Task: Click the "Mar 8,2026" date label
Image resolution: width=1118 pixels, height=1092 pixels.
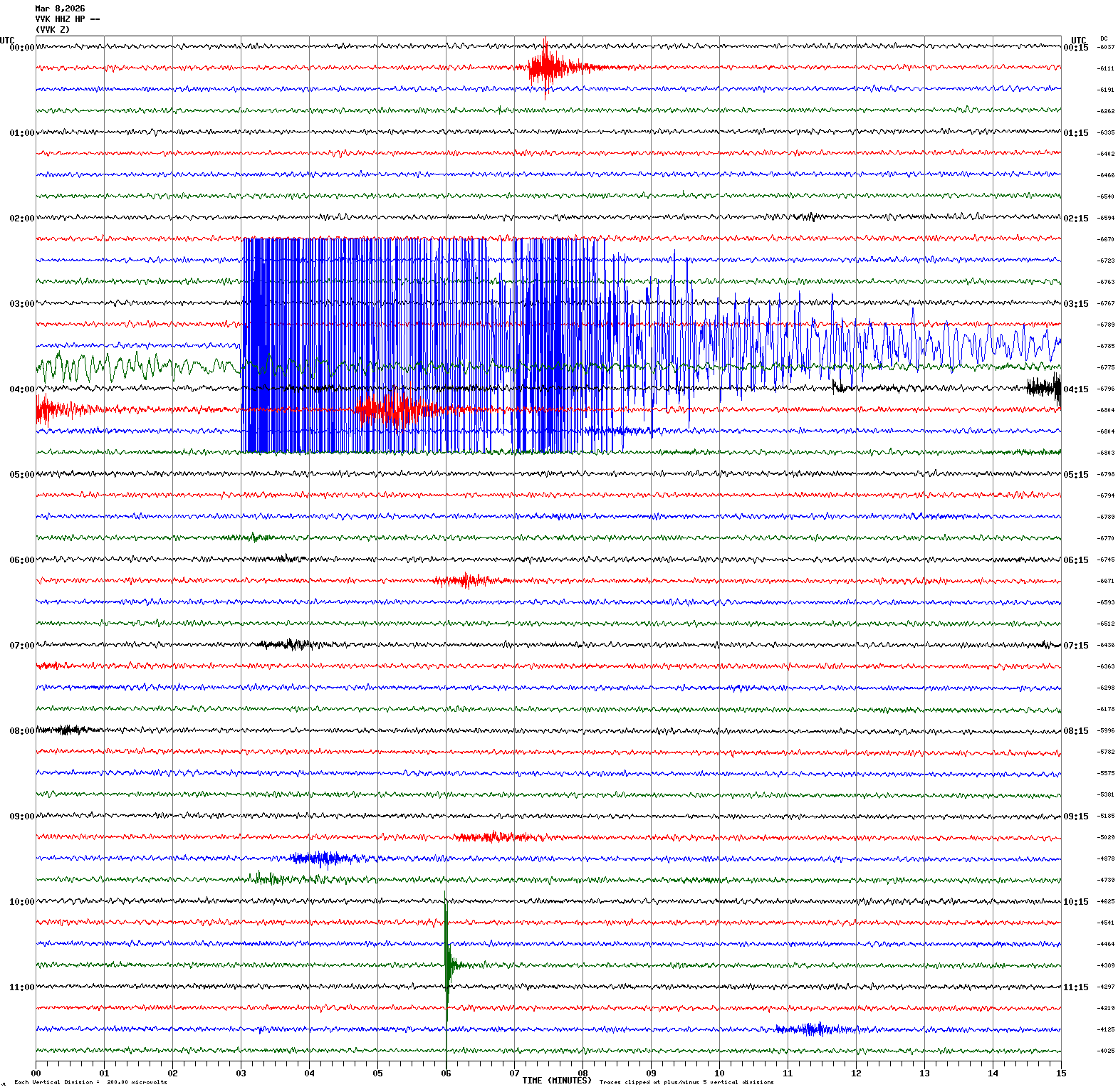Action: click(x=60, y=9)
